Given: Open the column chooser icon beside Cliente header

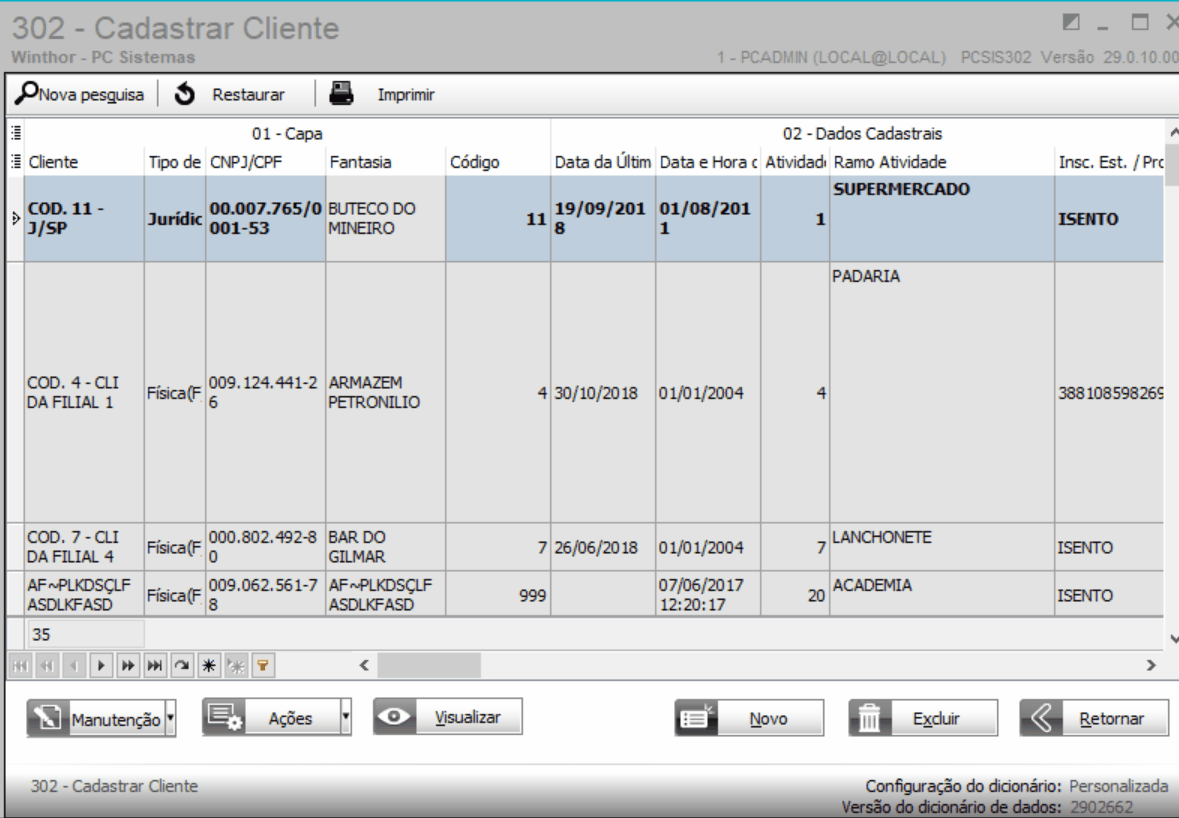Looking at the screenshot, I should pyautogui.click(x=16, y=162).
